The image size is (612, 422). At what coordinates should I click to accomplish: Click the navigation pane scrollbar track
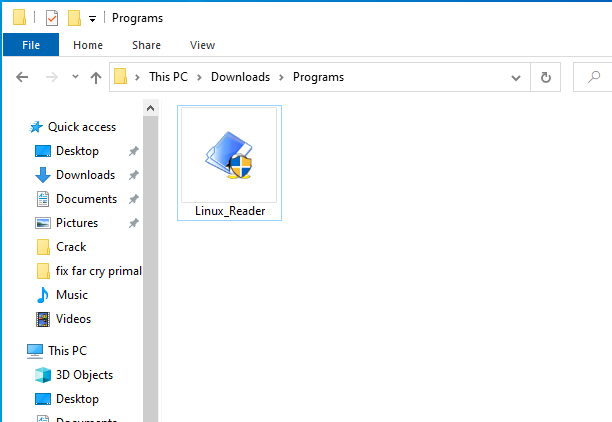pyautogui.click(x=150, y=269)
